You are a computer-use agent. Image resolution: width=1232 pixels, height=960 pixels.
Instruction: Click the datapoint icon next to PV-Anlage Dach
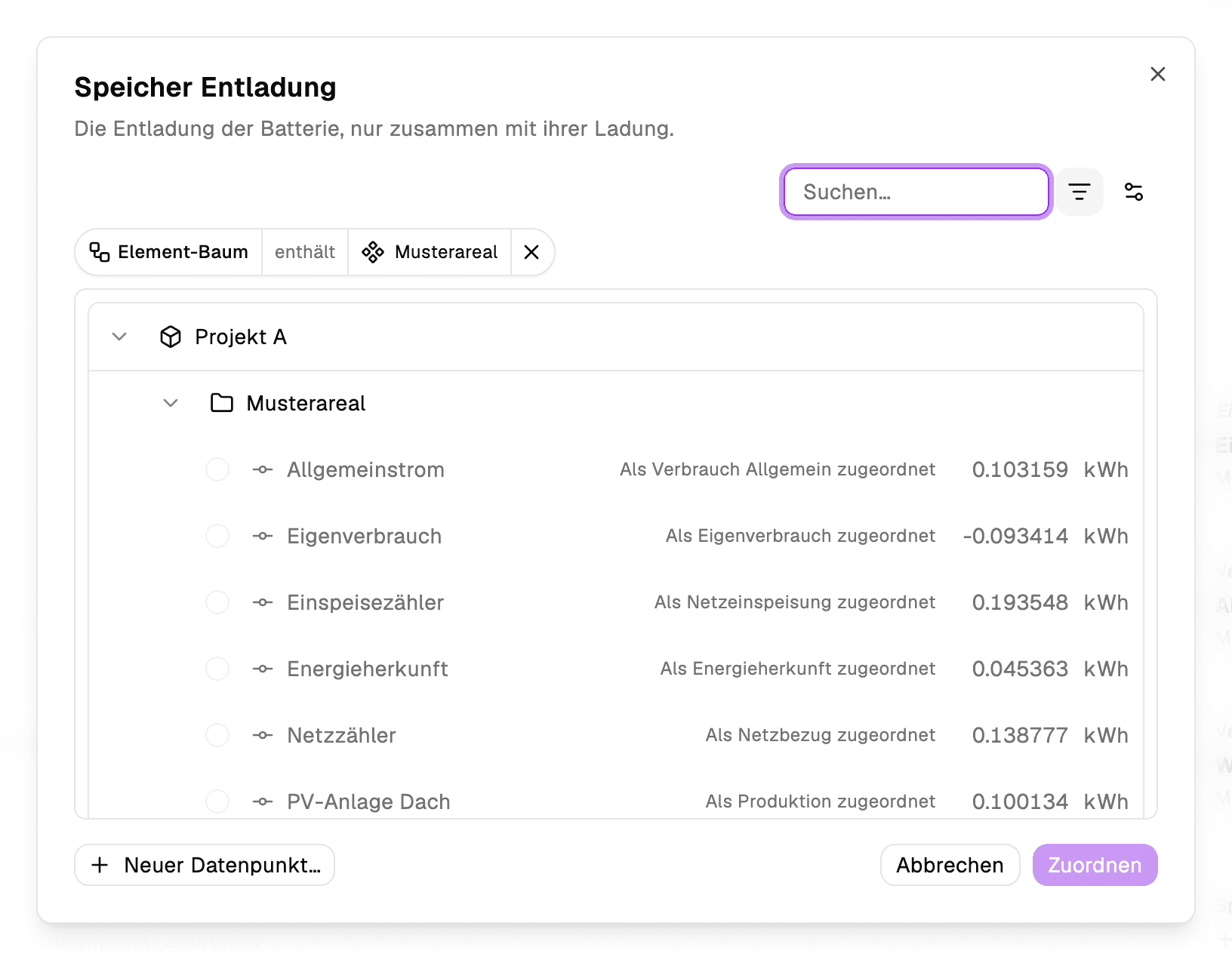[263, 802]
